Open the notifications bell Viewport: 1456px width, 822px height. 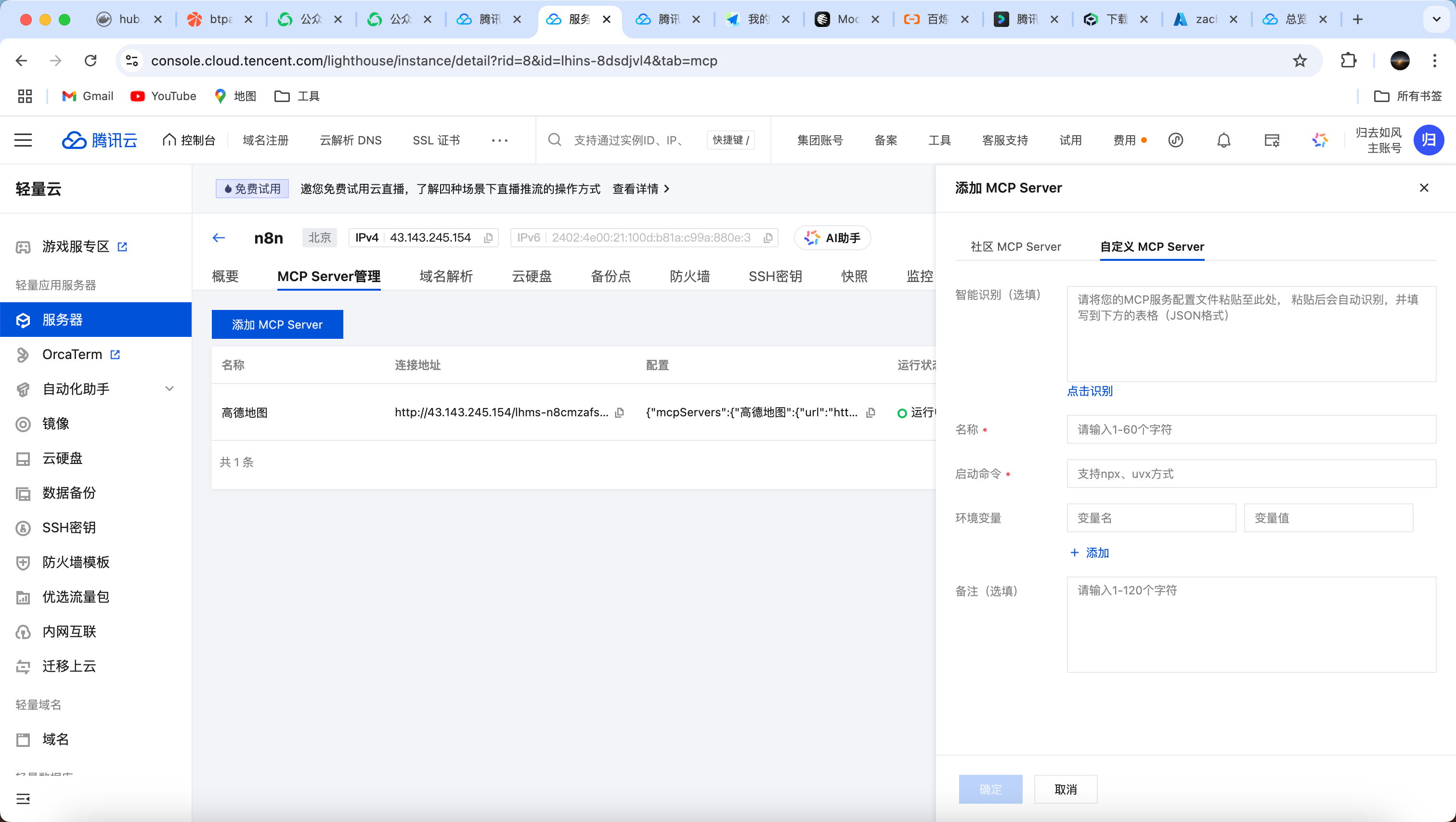[1224, 140]
